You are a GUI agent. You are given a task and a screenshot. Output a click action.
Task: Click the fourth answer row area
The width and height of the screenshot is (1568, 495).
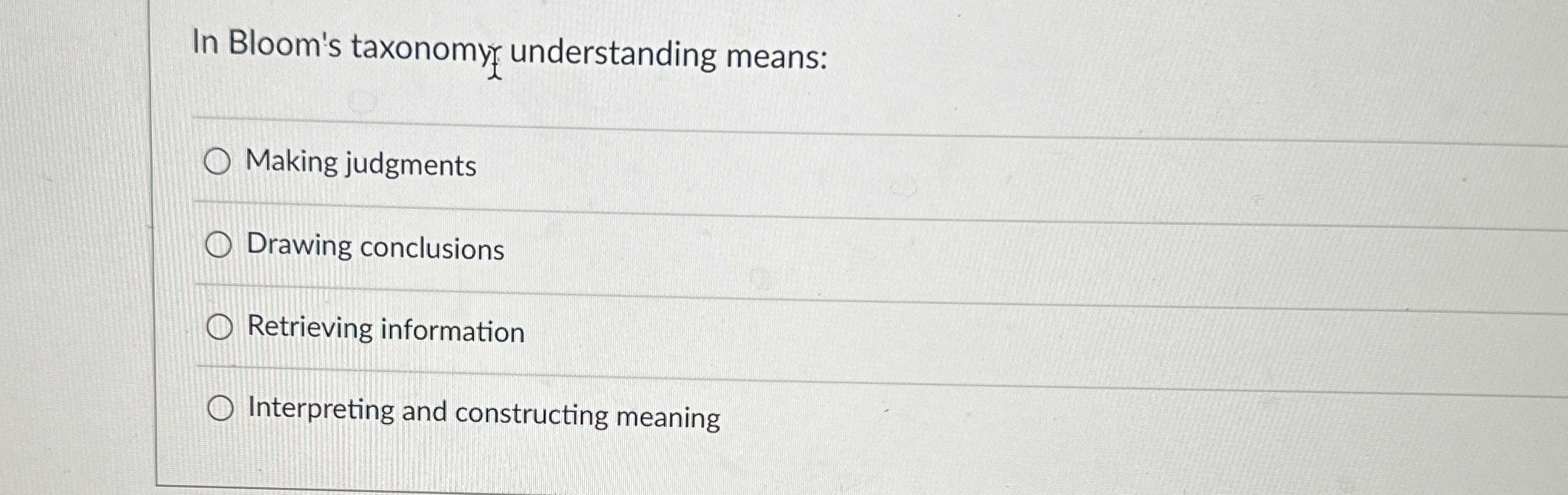pyautogui.click(x=643, y=413)
